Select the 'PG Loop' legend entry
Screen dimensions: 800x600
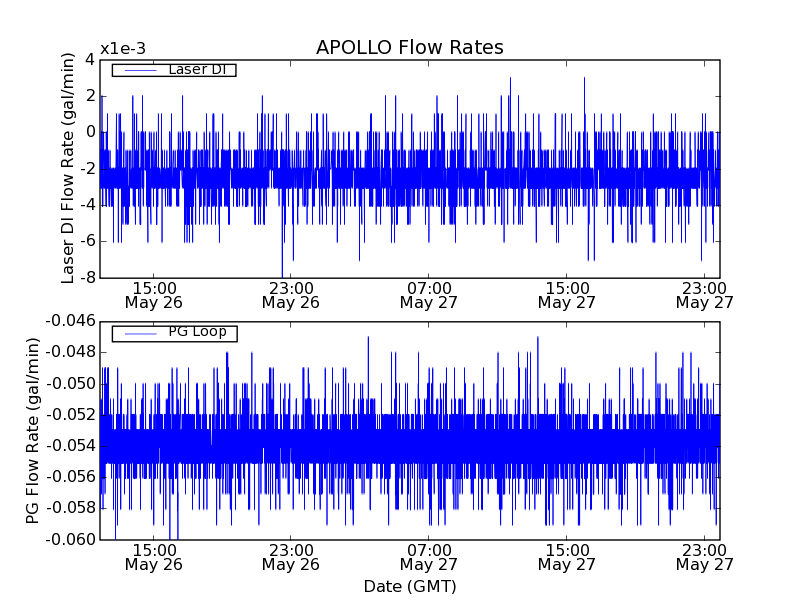point(197,332)
